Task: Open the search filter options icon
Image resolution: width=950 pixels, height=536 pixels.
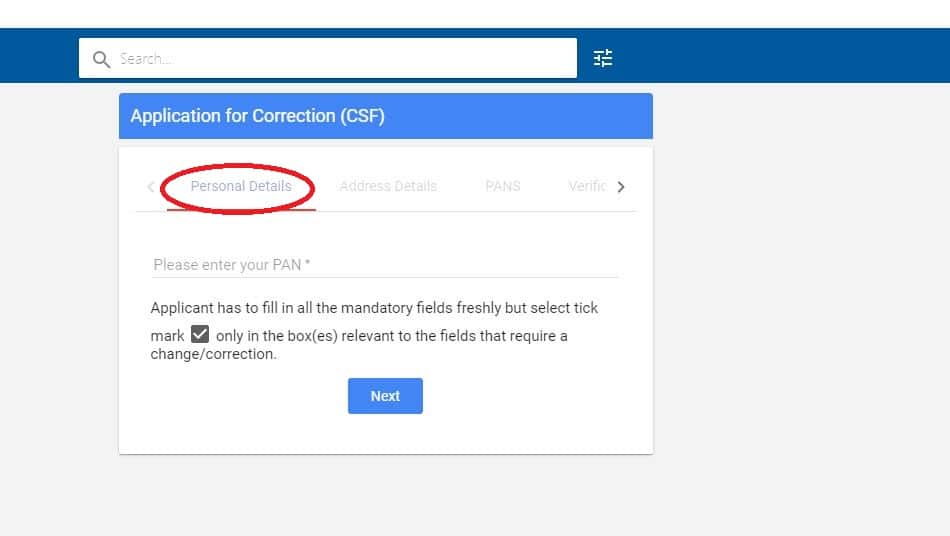Action: point(603,58)
